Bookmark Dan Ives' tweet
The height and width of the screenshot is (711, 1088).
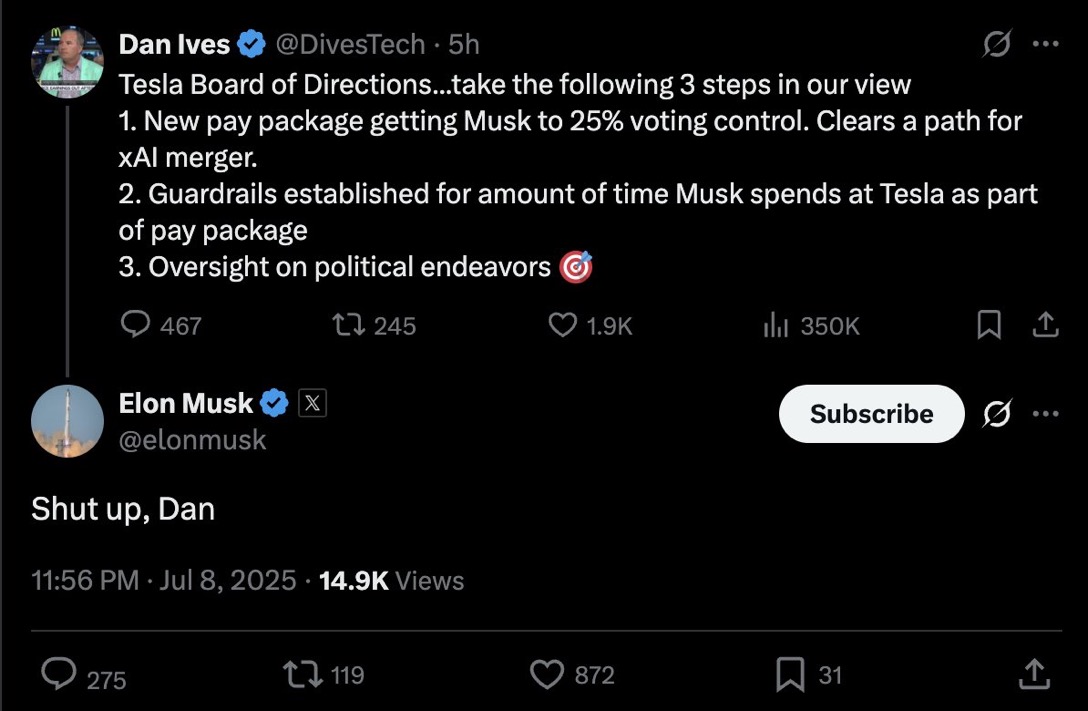pyautogui.click(x=989, y=324)
